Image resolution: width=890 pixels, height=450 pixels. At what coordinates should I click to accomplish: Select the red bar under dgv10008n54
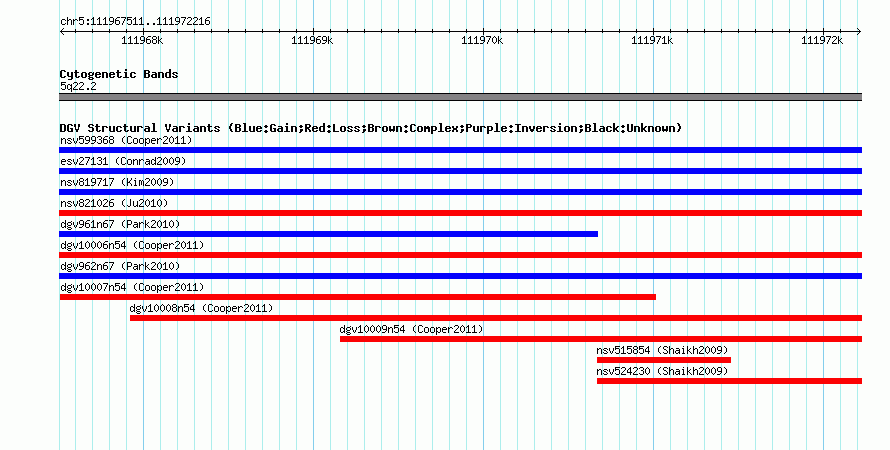[496, 318]
